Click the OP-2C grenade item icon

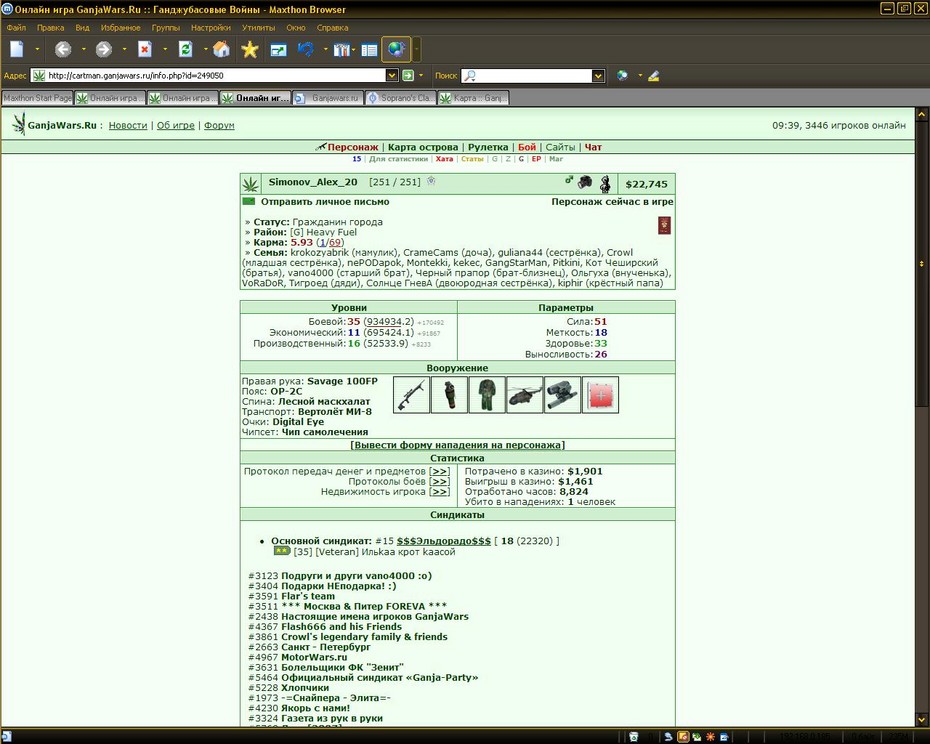tap(449, 395)
